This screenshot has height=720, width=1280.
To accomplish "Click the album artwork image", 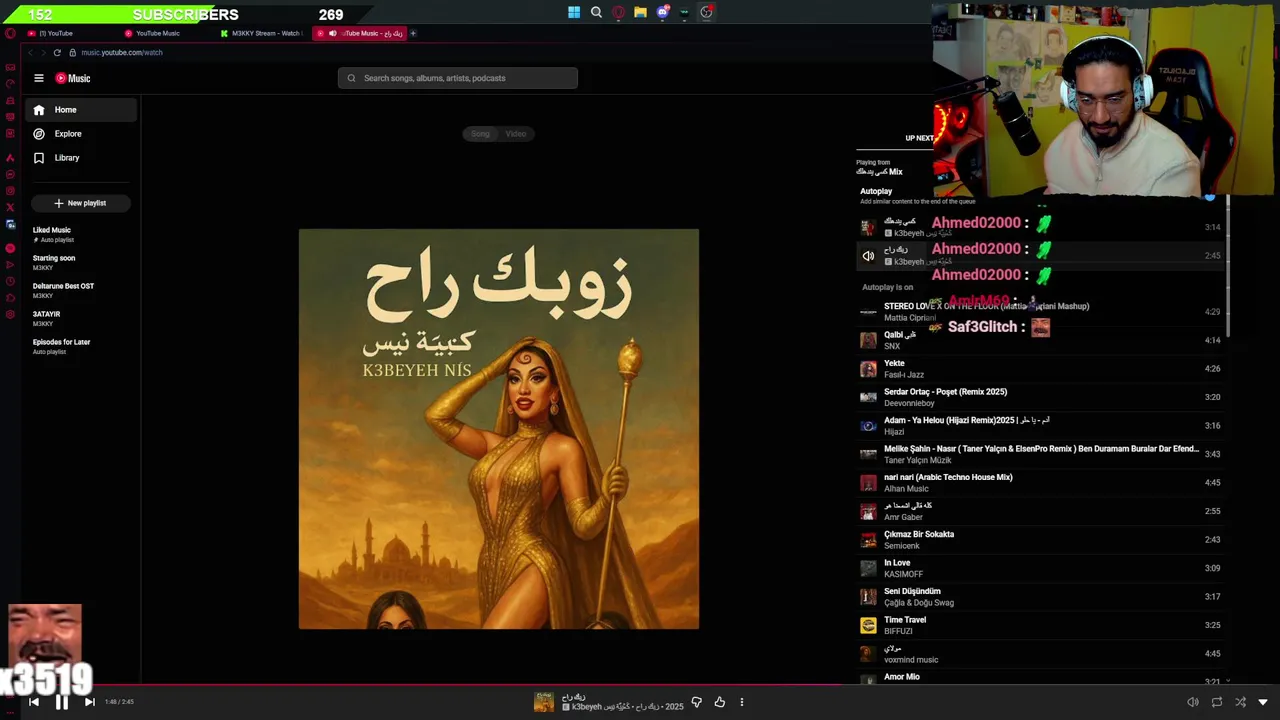I will click(x=499, y=429).
